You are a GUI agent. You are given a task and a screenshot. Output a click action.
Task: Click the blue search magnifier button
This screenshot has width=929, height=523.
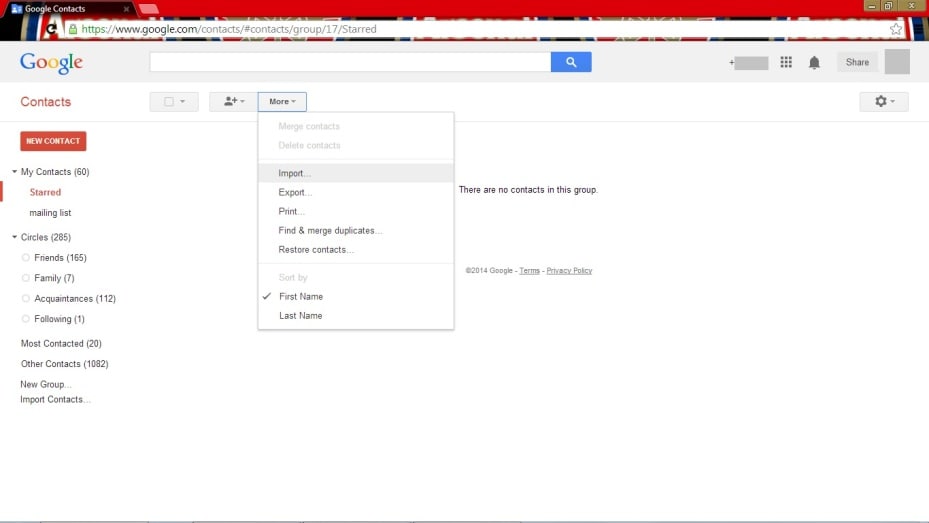[571, 62]
